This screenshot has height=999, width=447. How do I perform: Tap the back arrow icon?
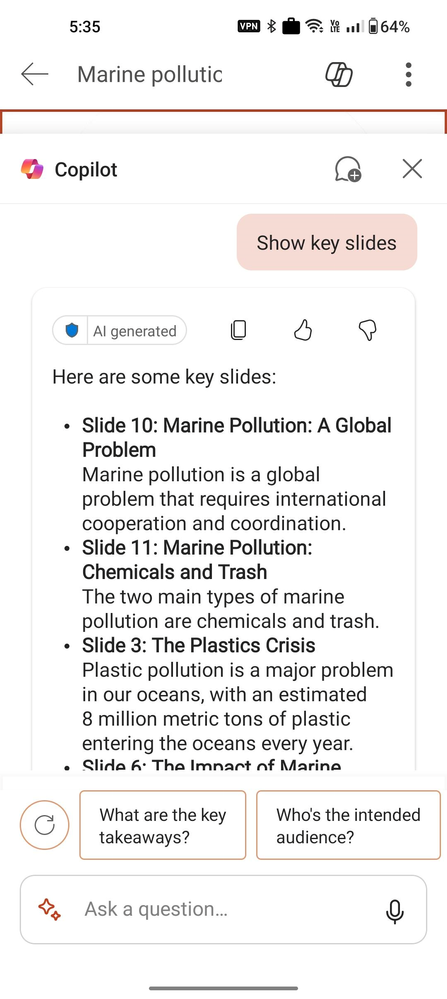click(x=35, y=75)
